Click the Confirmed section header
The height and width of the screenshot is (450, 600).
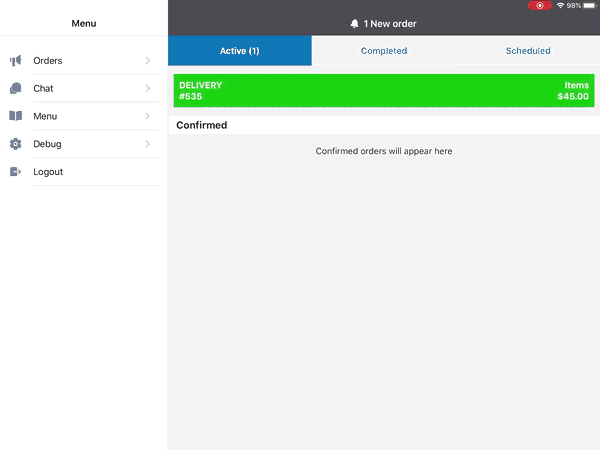point(384,125)
